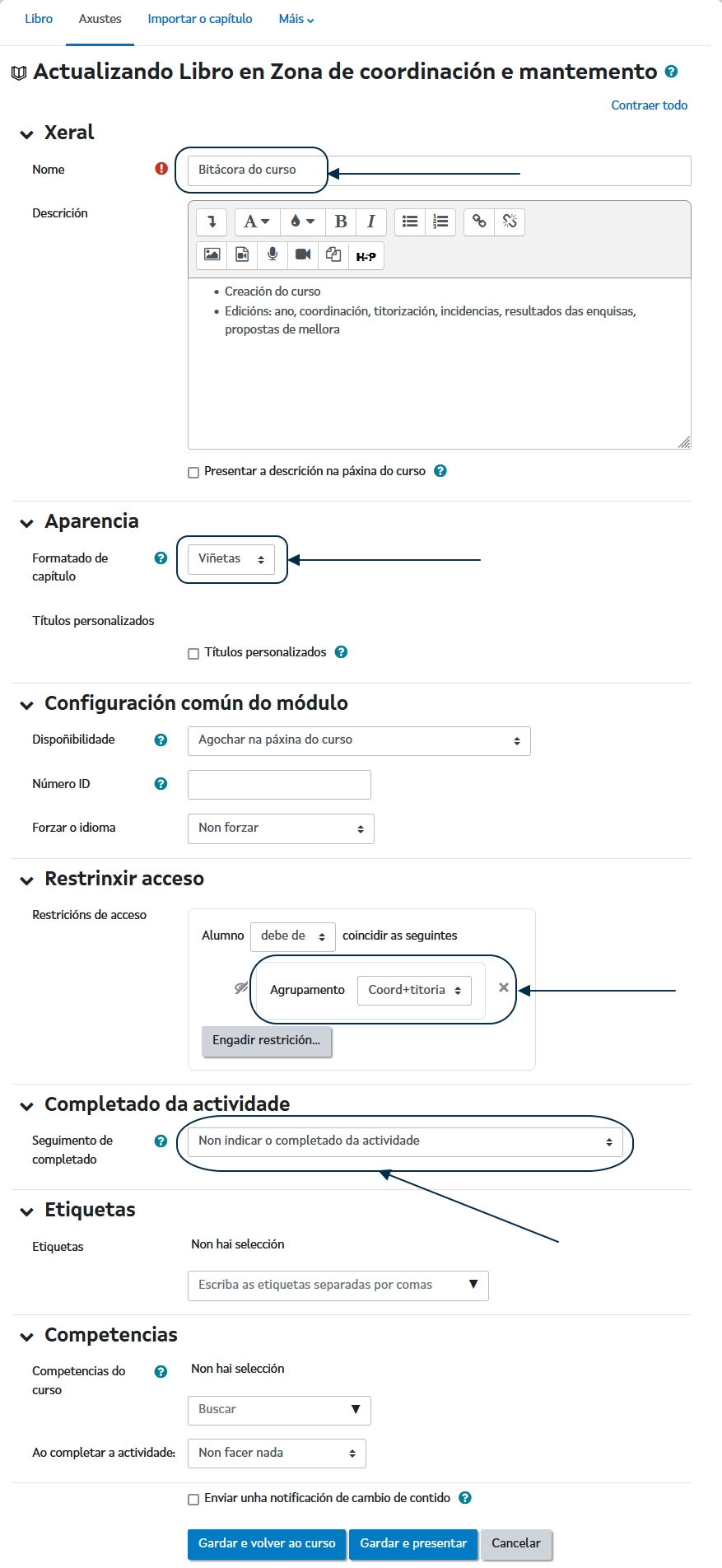This screenshot has width=722, height=1568.
Task: Click the Contraer todo link
Action: pyautogui.click(x=649, y=105)
